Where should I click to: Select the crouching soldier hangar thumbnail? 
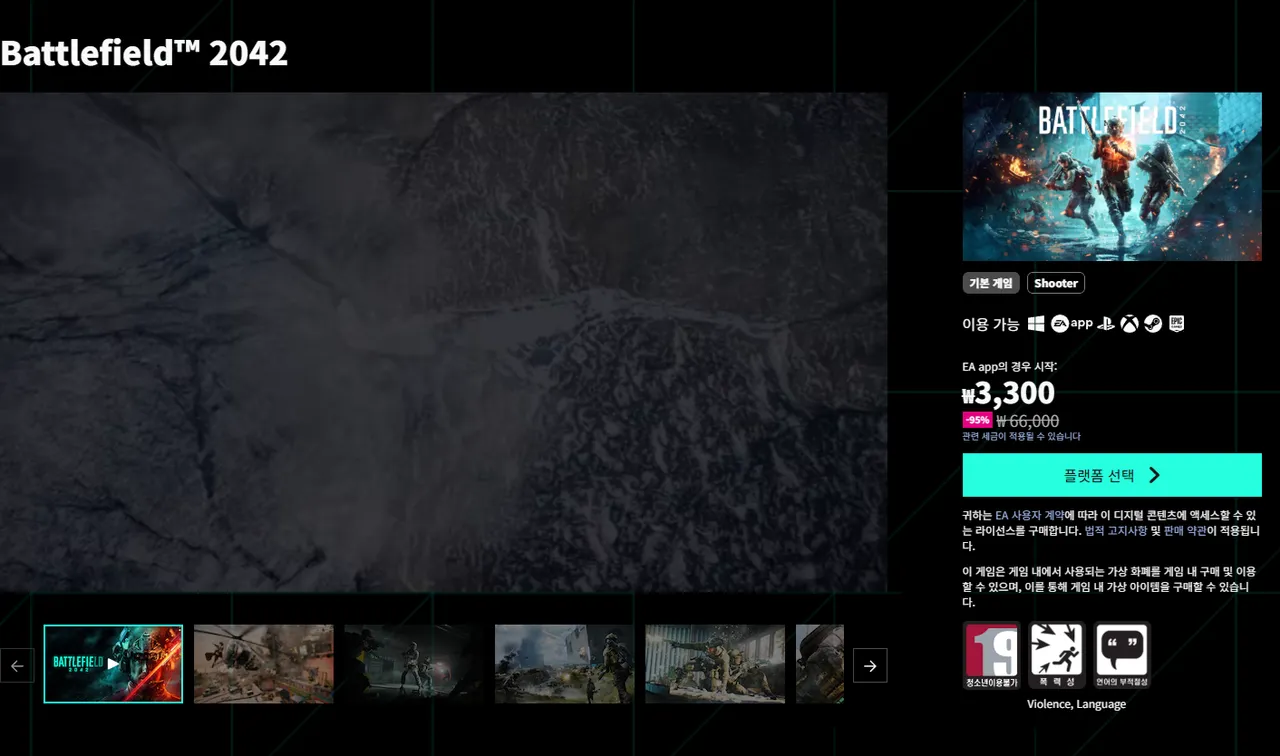tap(715, 664)
